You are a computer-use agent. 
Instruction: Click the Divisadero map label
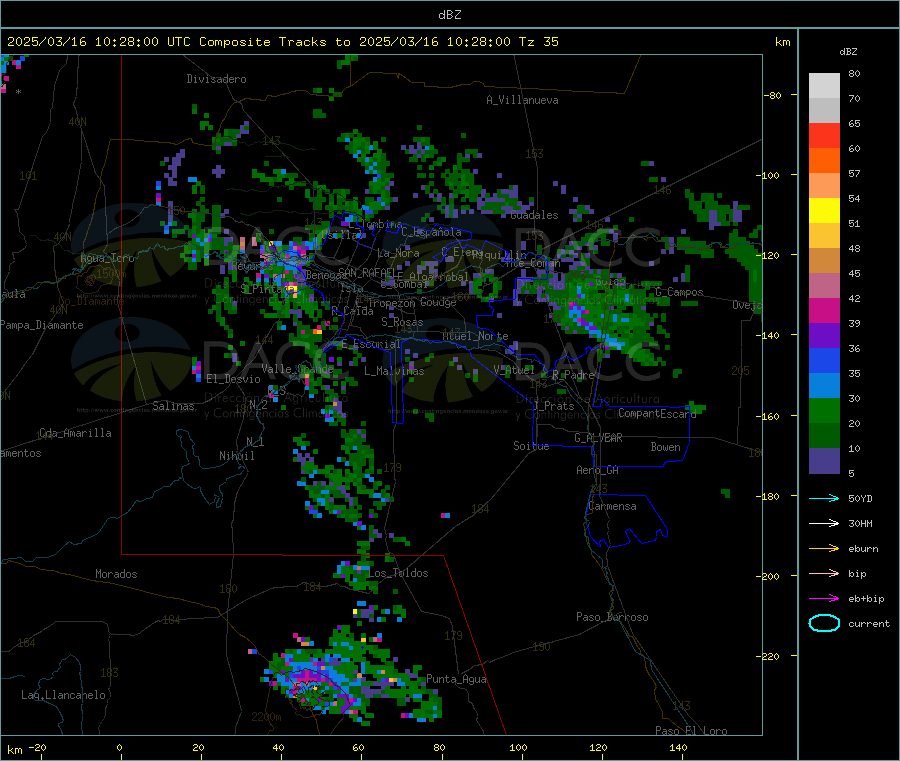pos(216,79)
